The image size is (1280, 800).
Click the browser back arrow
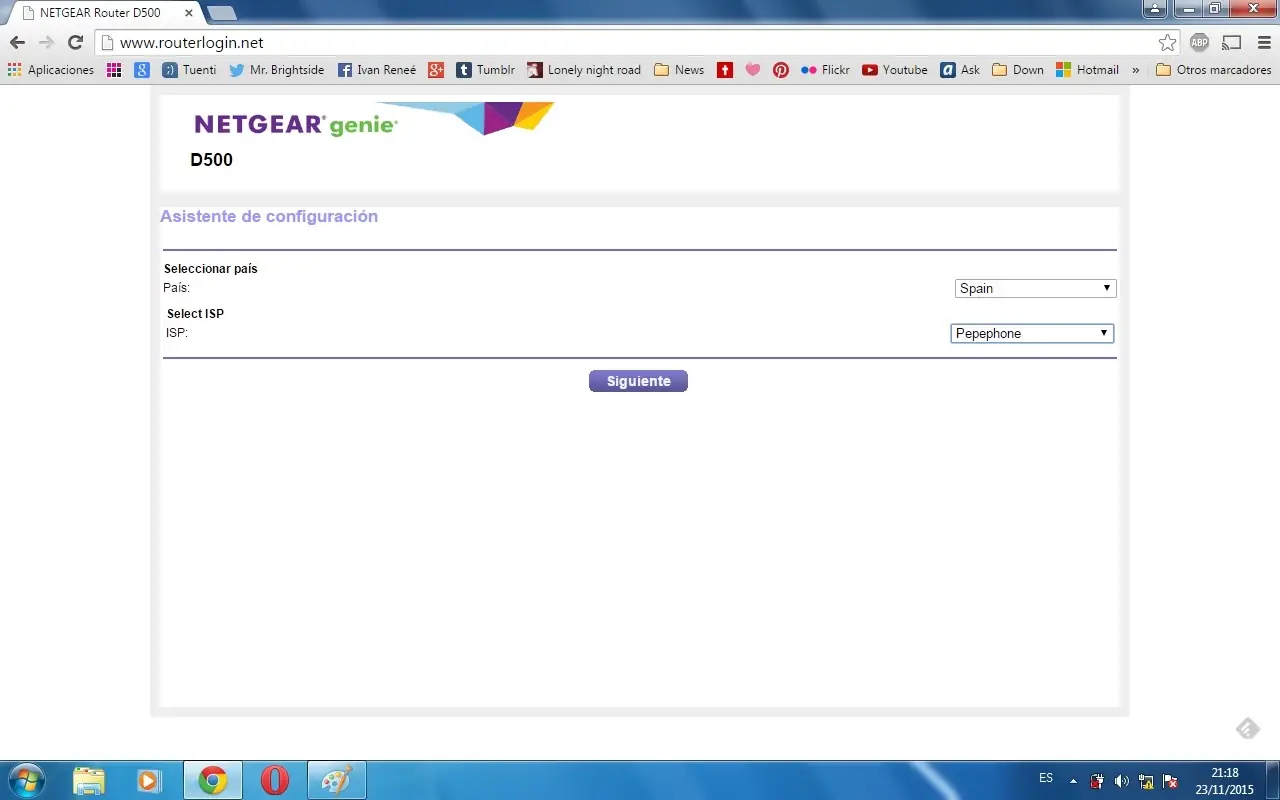point(17,43)
